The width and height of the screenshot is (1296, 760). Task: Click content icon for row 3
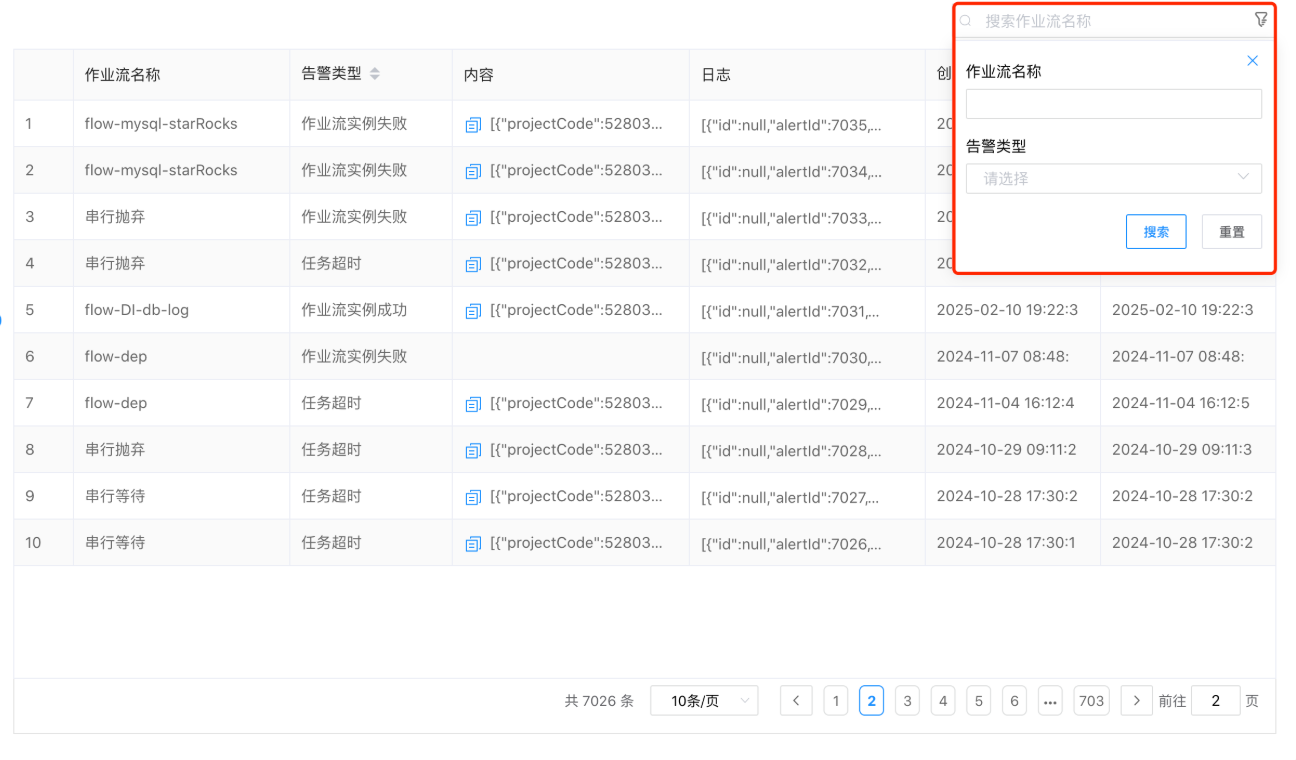pos(473,218)
